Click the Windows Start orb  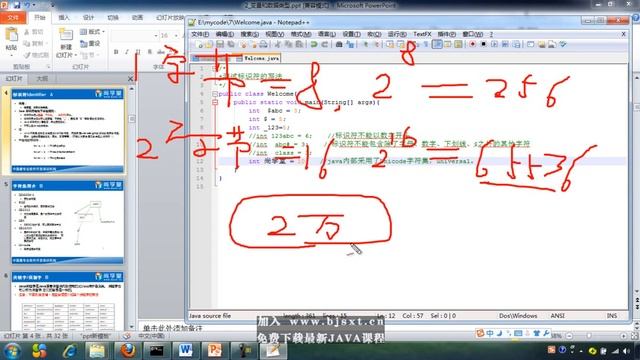click(11, 351)
